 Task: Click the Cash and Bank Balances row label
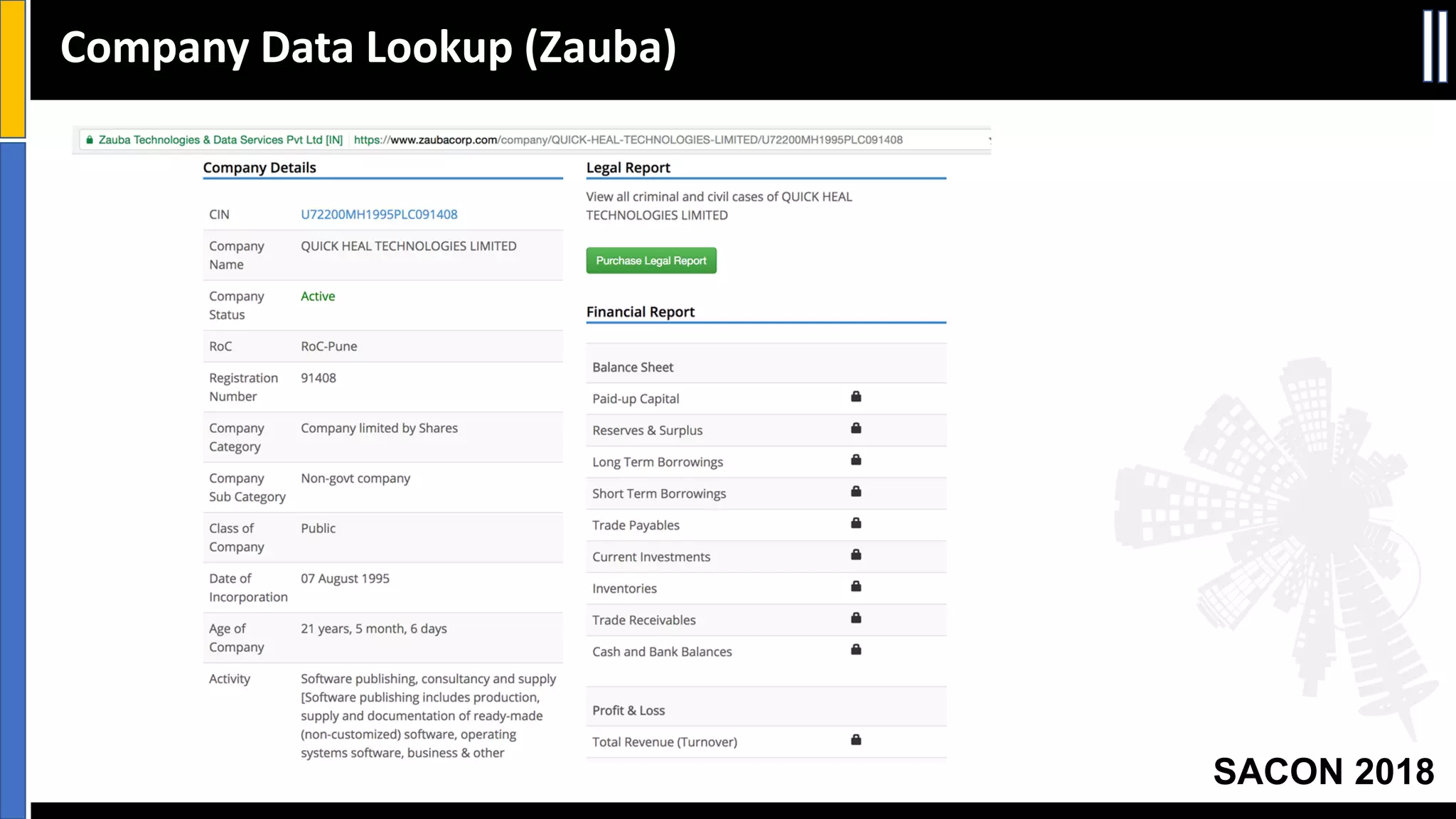(662, 652)
